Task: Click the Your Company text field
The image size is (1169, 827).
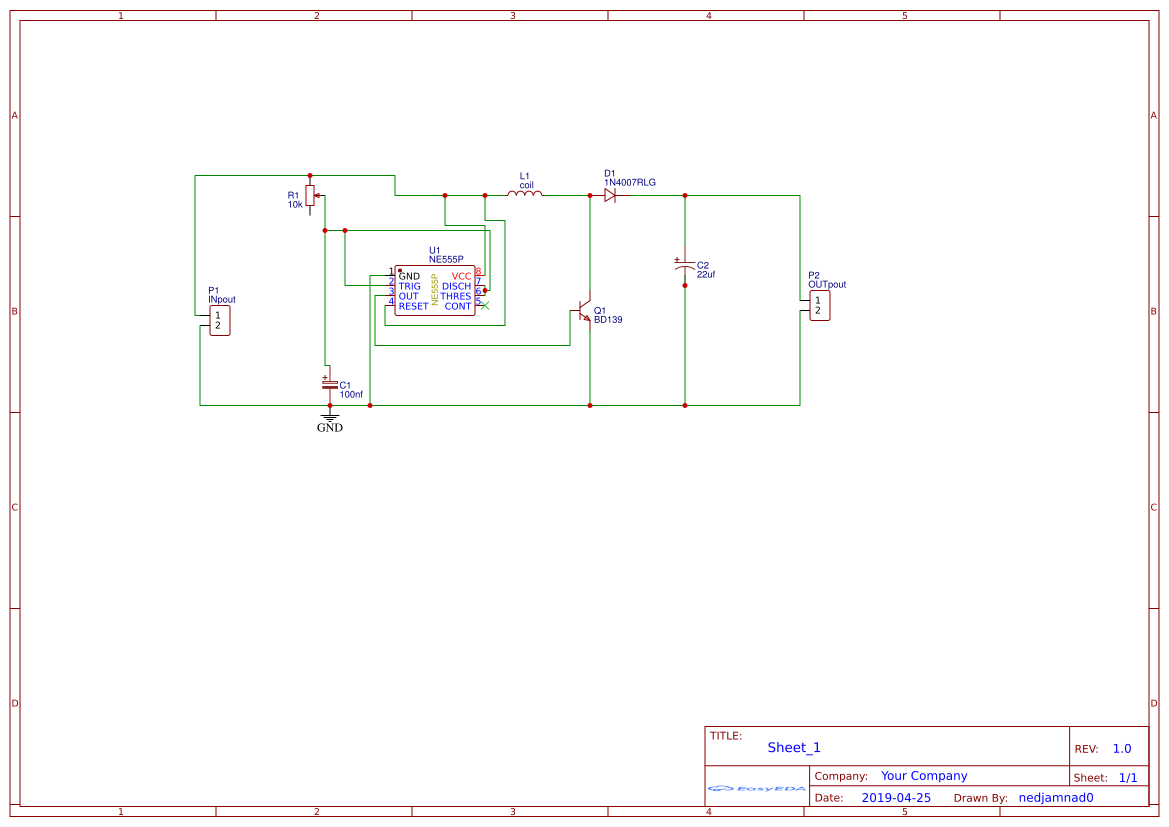Action: [x=923, y=775]
